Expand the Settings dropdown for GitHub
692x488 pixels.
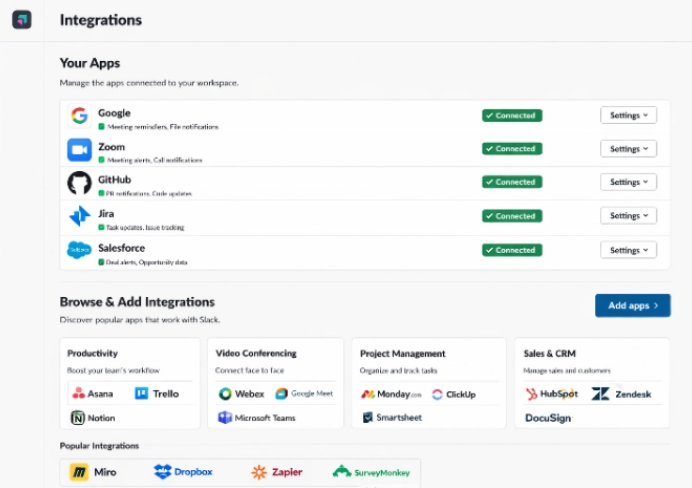(x=628, y=182)
